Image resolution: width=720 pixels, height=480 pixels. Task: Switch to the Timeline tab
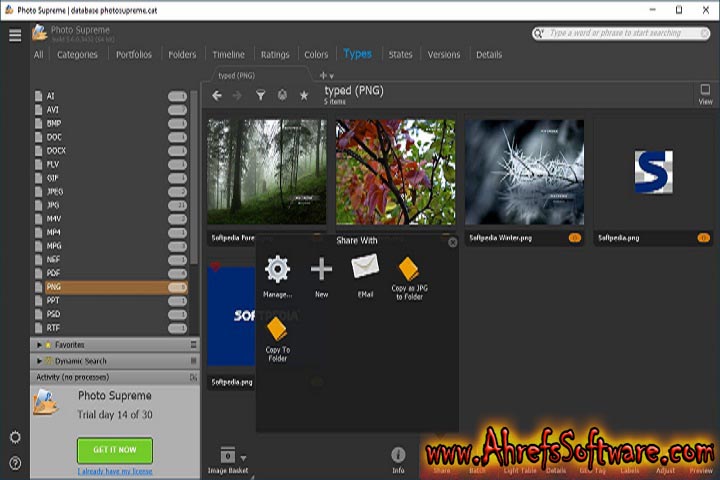pos(228,55)
